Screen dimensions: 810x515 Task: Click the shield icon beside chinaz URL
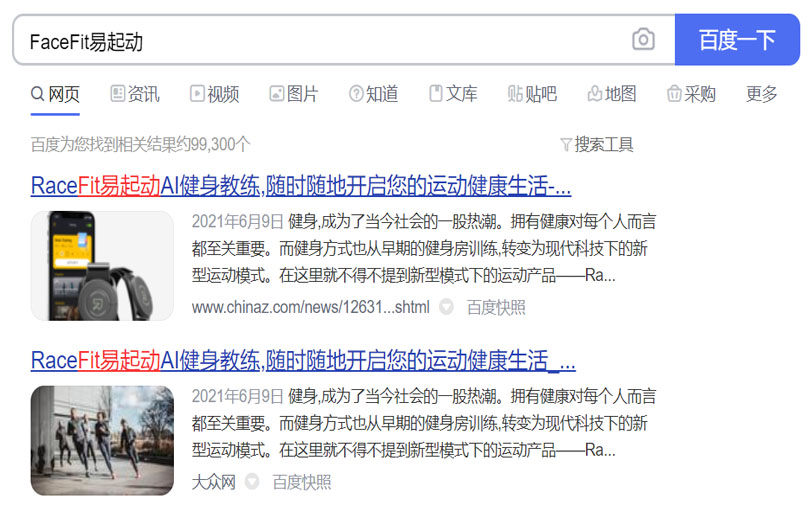click(x=446, y=307)
